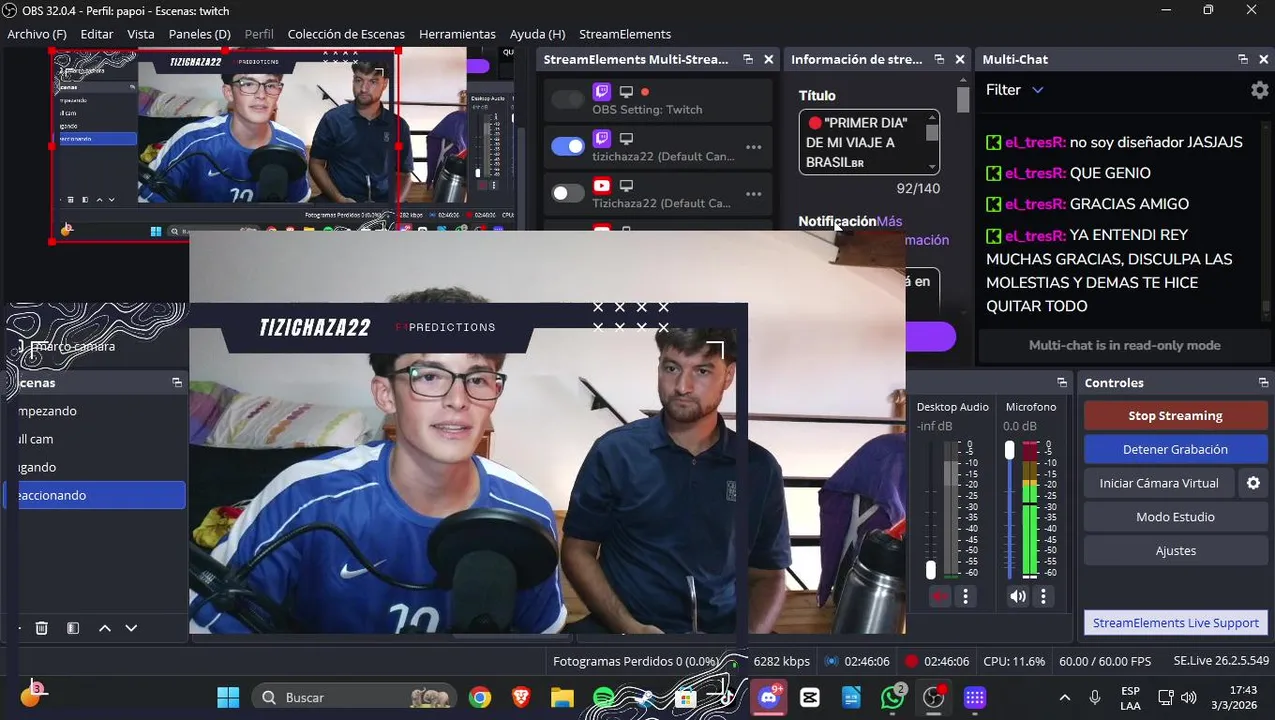Adjust the Microfono volume slider
Screen dimensions: 1275x720
pyautogui.click(x=1010, y=450)
